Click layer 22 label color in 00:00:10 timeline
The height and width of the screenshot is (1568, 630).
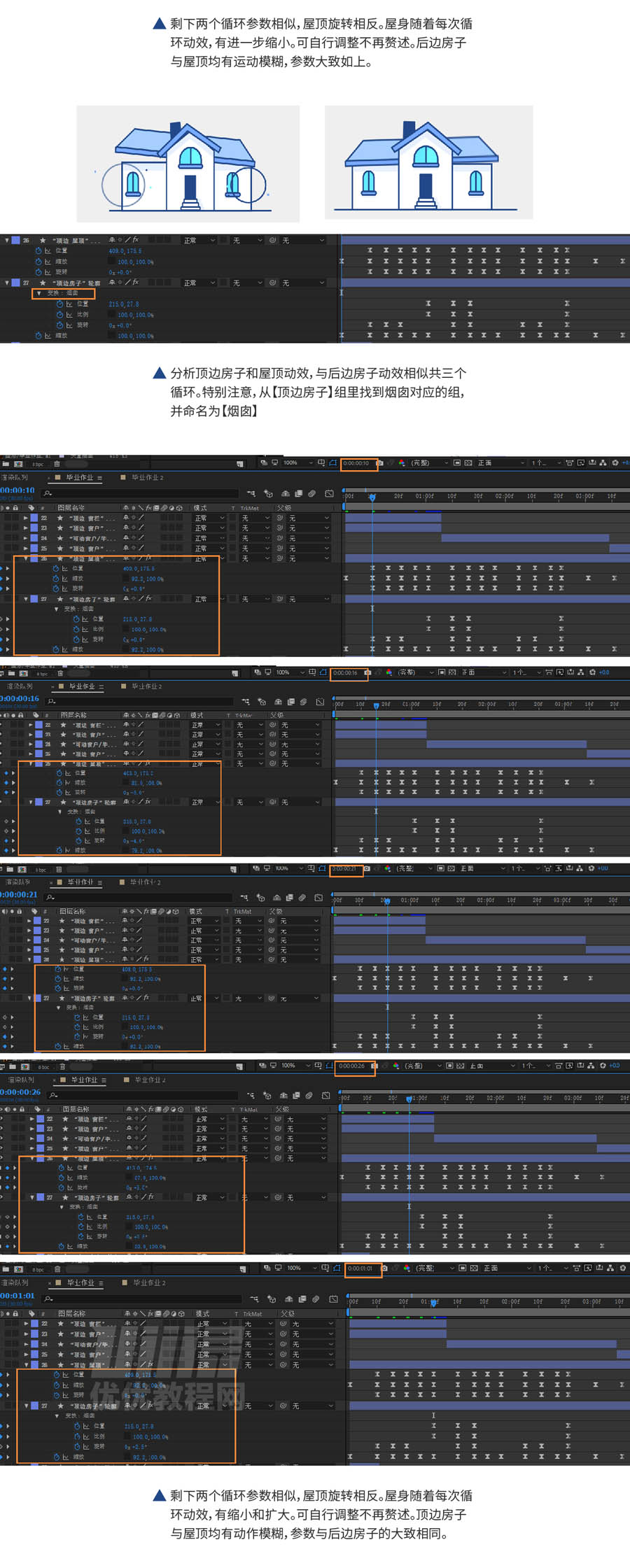click(34, 518)
